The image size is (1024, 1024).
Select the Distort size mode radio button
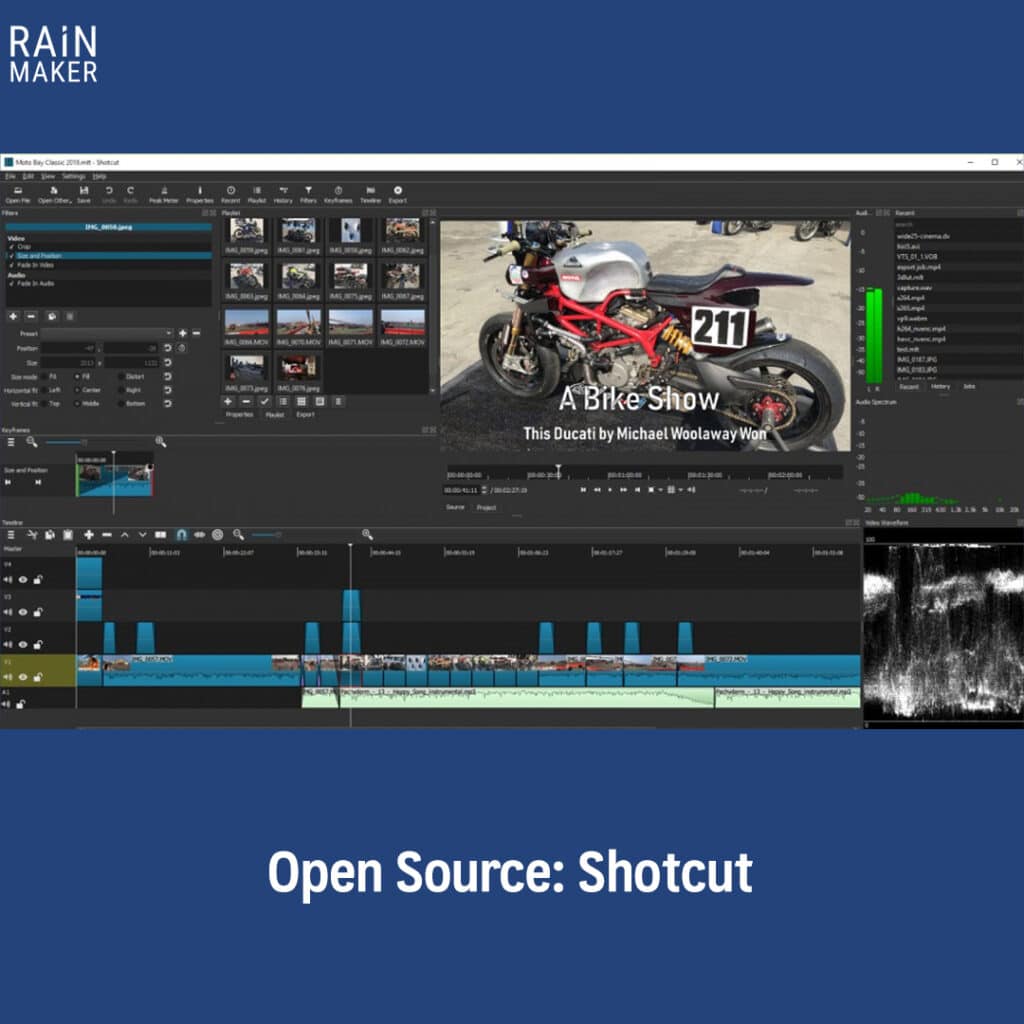coord(121,376)
